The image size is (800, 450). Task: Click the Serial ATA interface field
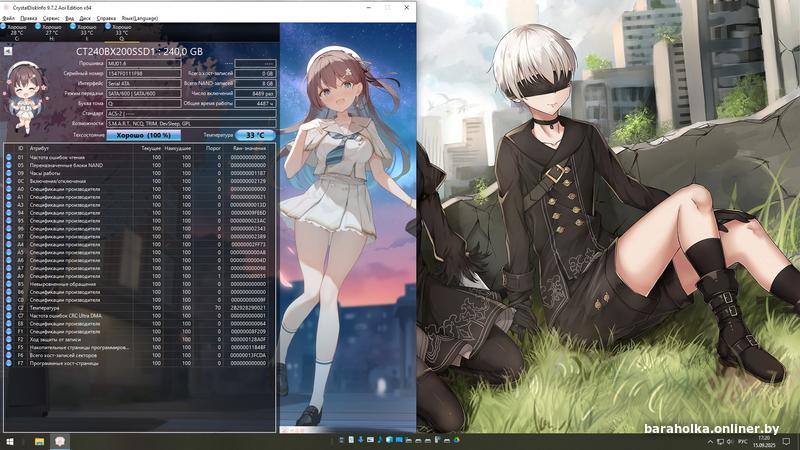pos(143,83)
